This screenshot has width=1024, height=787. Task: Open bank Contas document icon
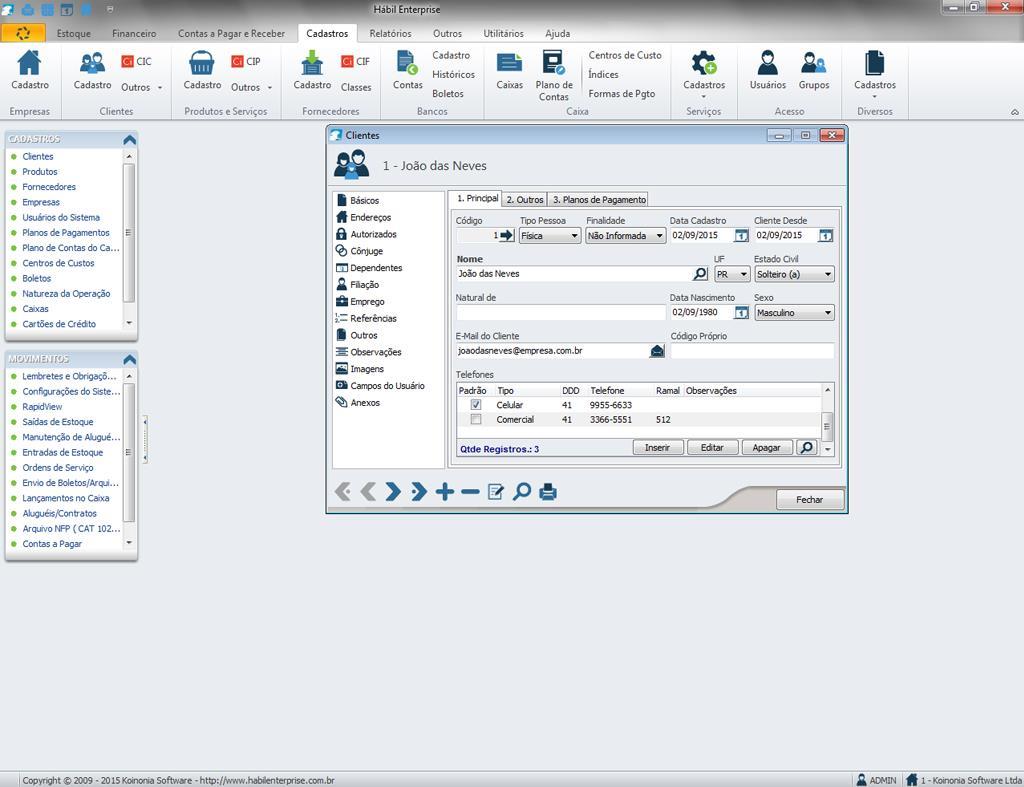click(x=408, y=63)
